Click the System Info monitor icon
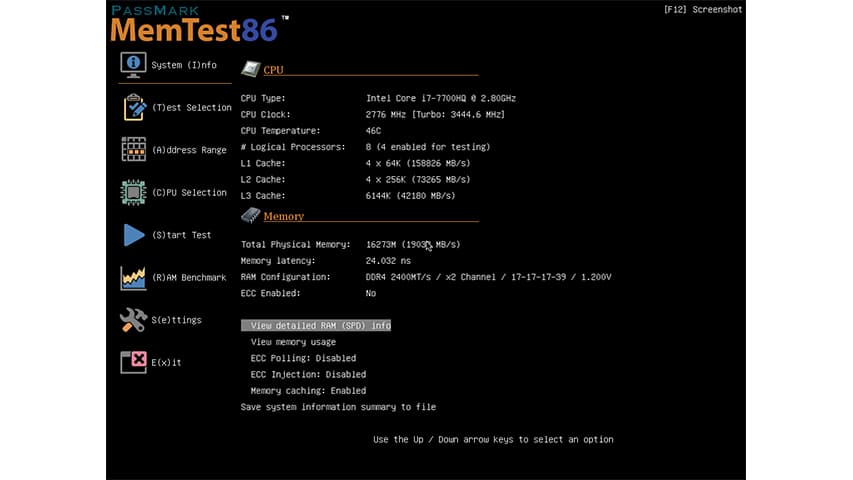 (x=133, y=65)
